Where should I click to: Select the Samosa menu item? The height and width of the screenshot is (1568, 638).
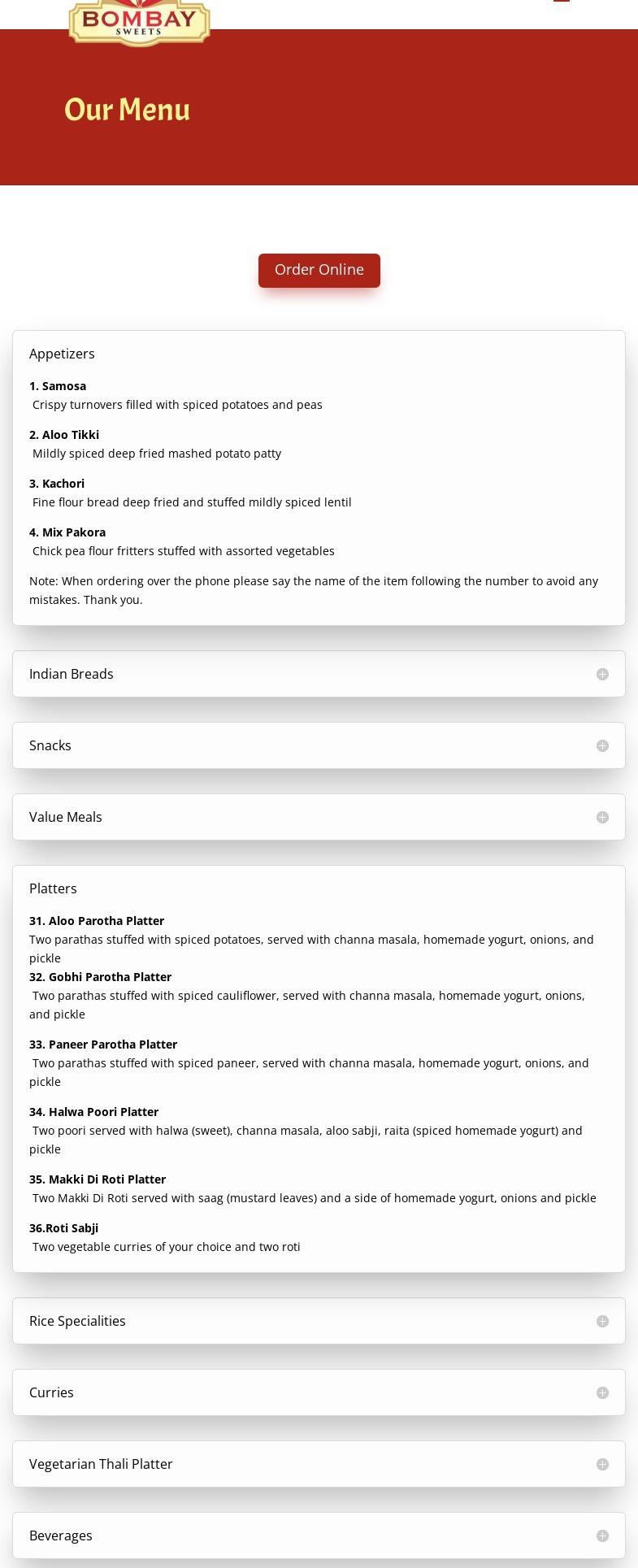click(58, 386)
